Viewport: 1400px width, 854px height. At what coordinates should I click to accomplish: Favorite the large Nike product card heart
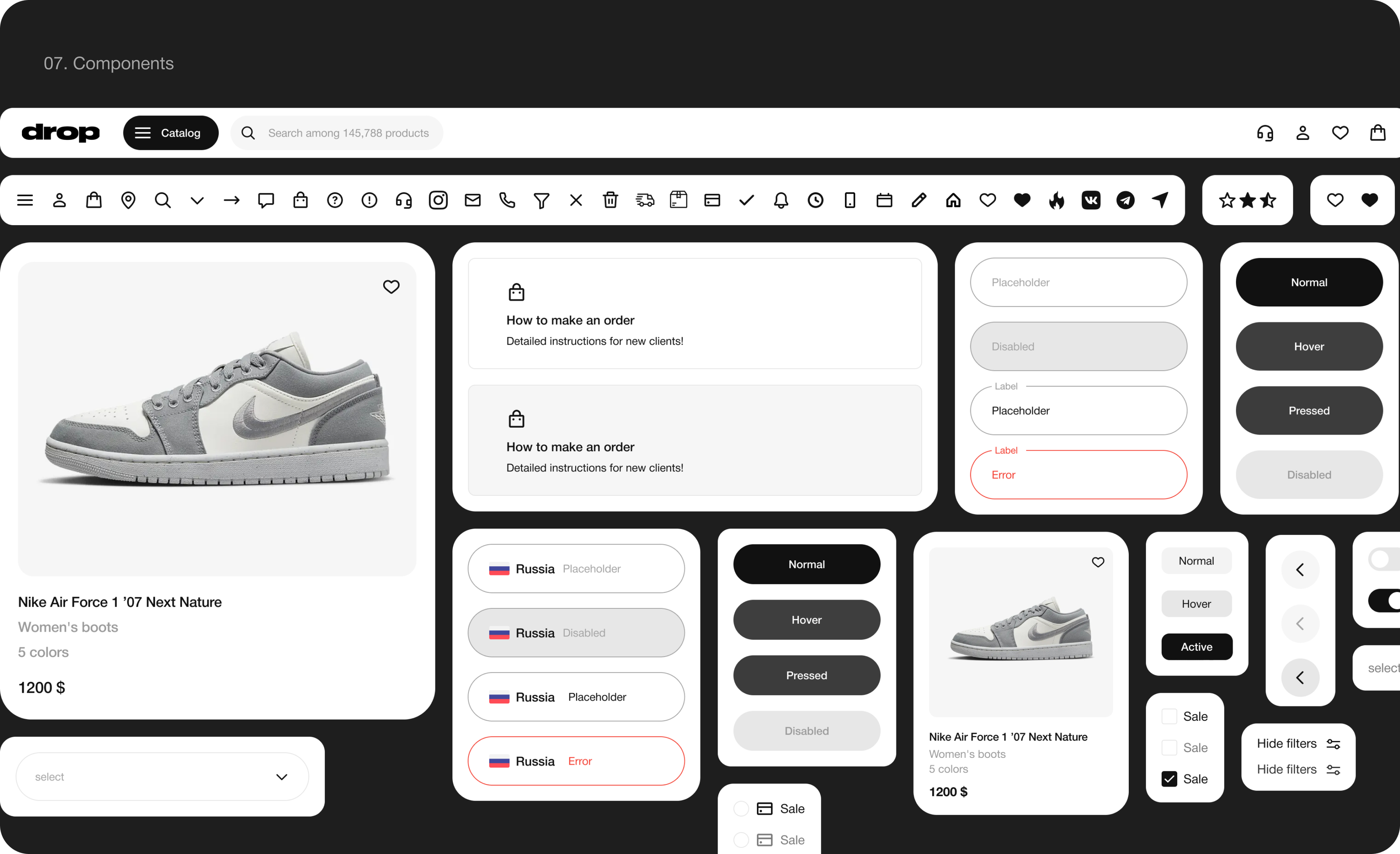point(391,287)
